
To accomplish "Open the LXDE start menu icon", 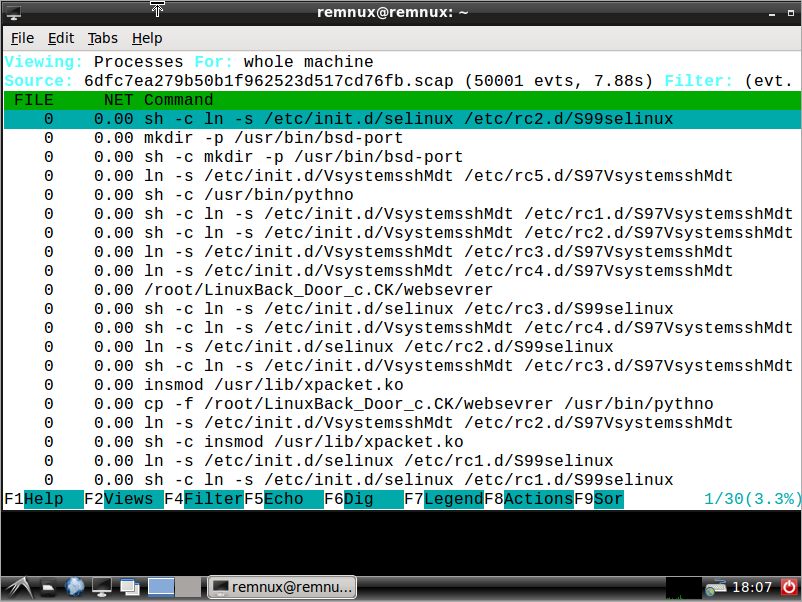I will (x=18, y=587).
